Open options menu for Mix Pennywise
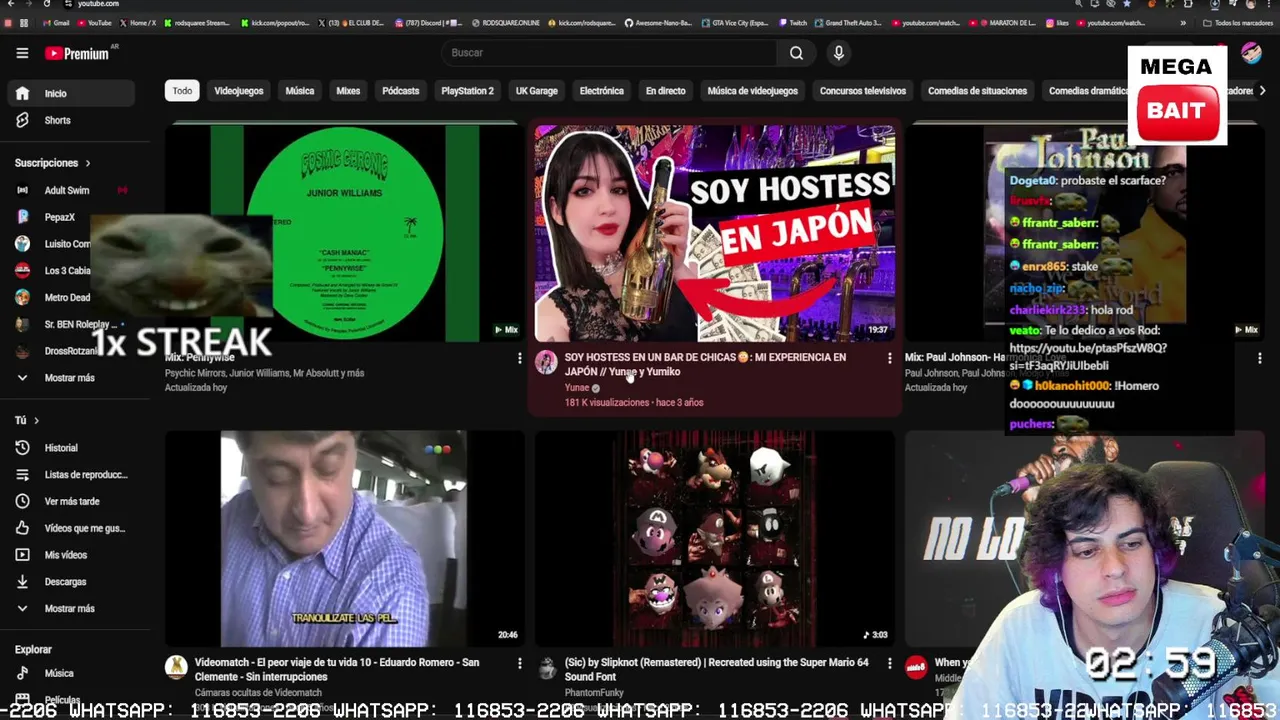 (519, 358)
